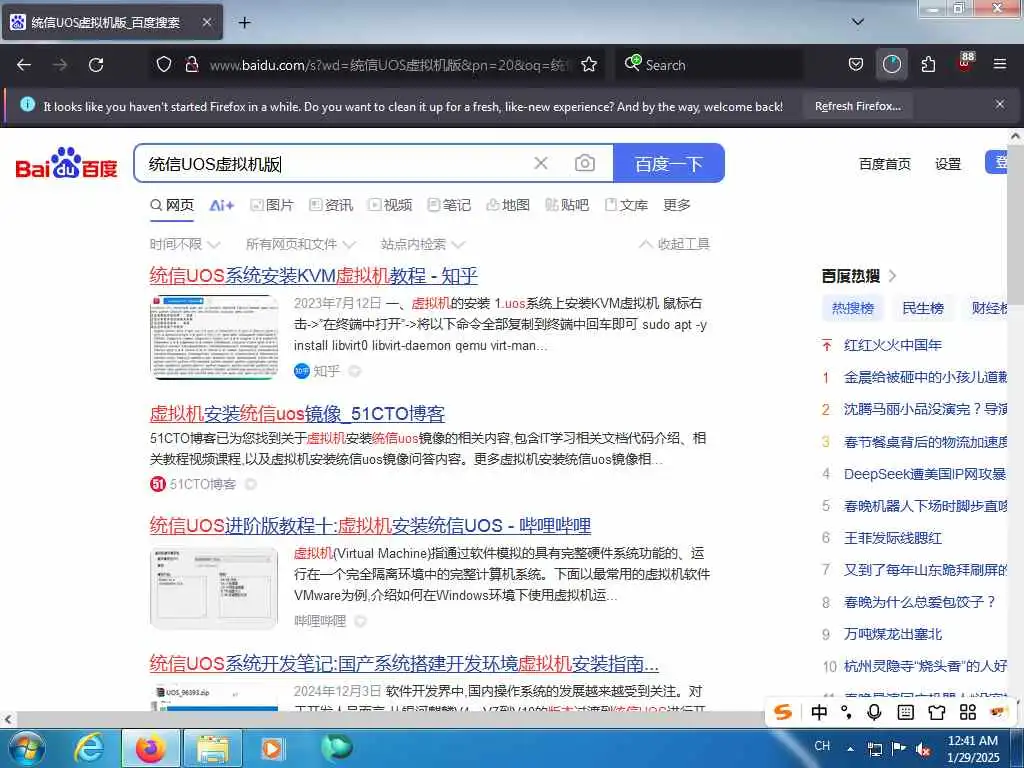The image size is (1024, 768).
Task: Switch to the Ai+ tab
Action: click(221, 205)
